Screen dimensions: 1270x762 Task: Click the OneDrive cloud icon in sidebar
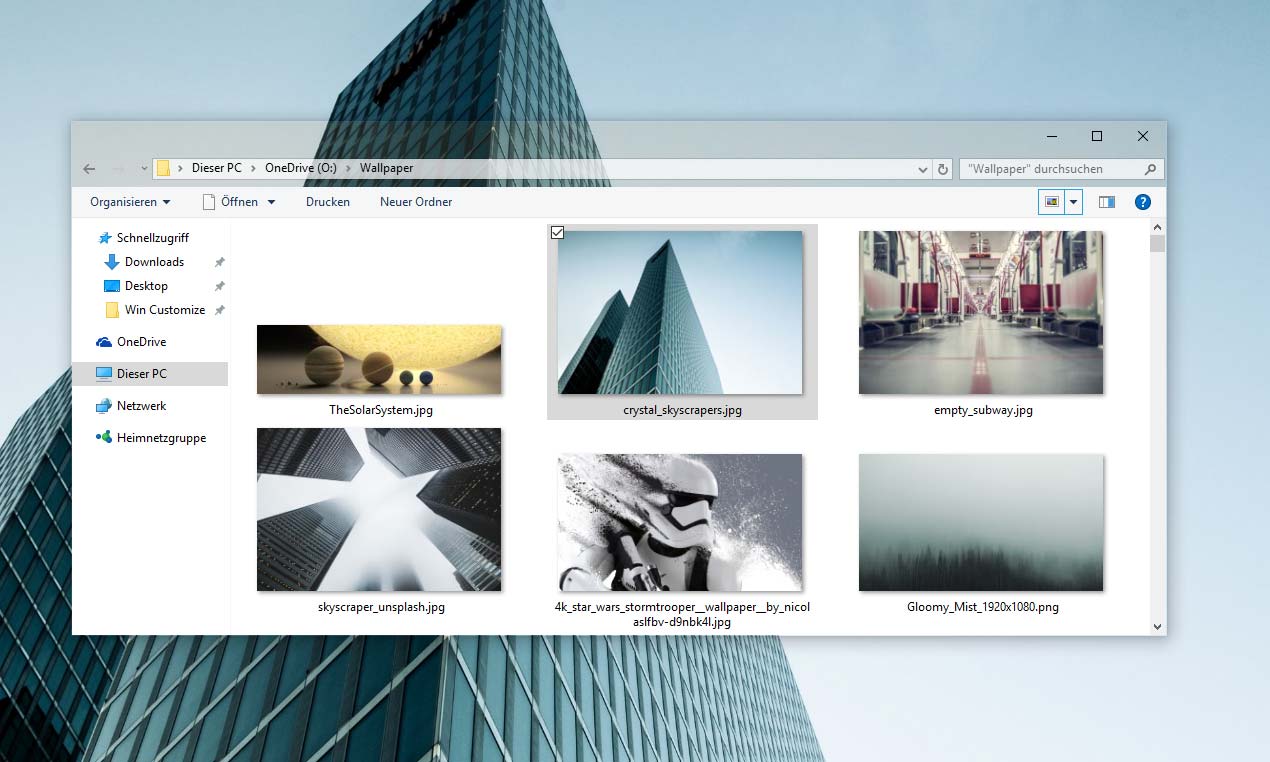tap(104, 342)
